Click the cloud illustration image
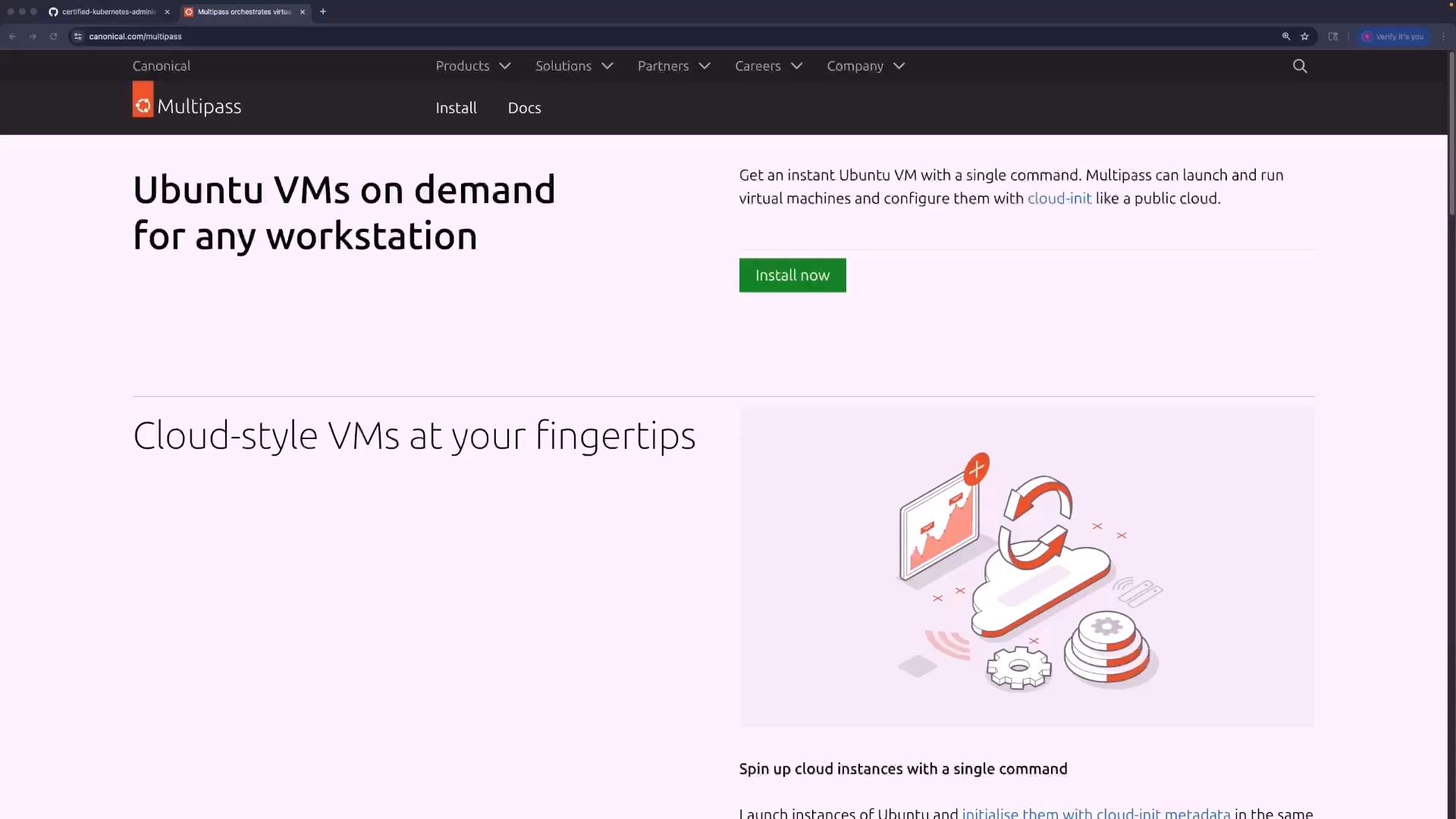This screenshot has height=819, width=1456. click(1027, 567)
